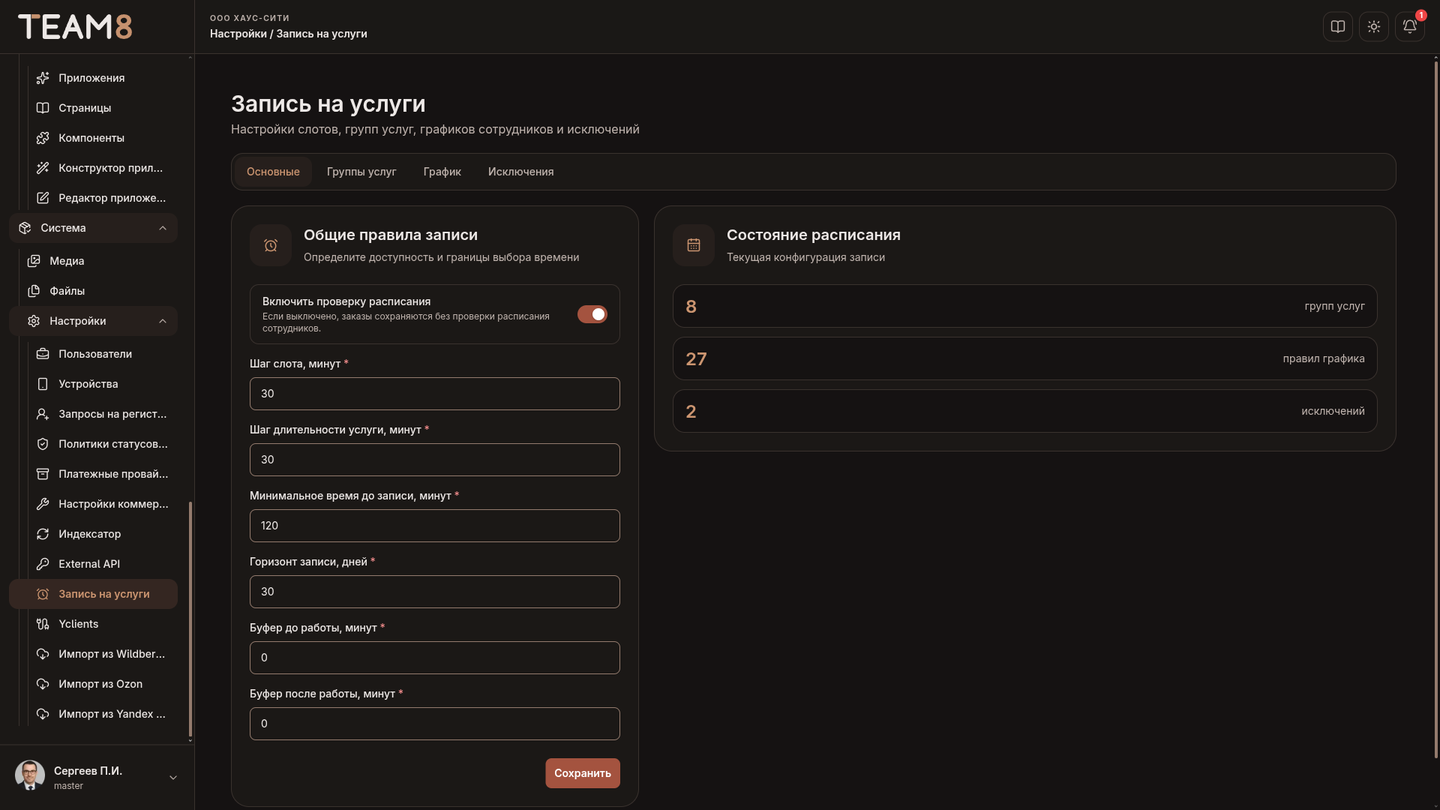
Task: Click the Шаг слота input field
Action: [435, 394]
